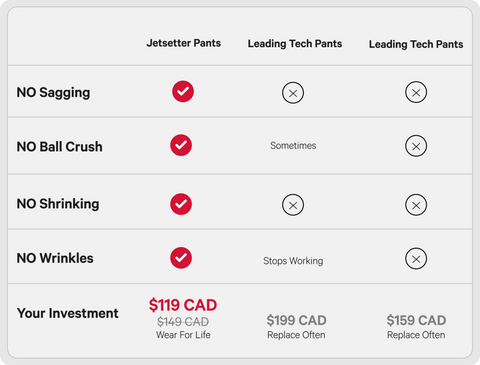Select the red checkmark beside NO Shrinking
Screen dimensions: 480x365
tap(181, 204)
